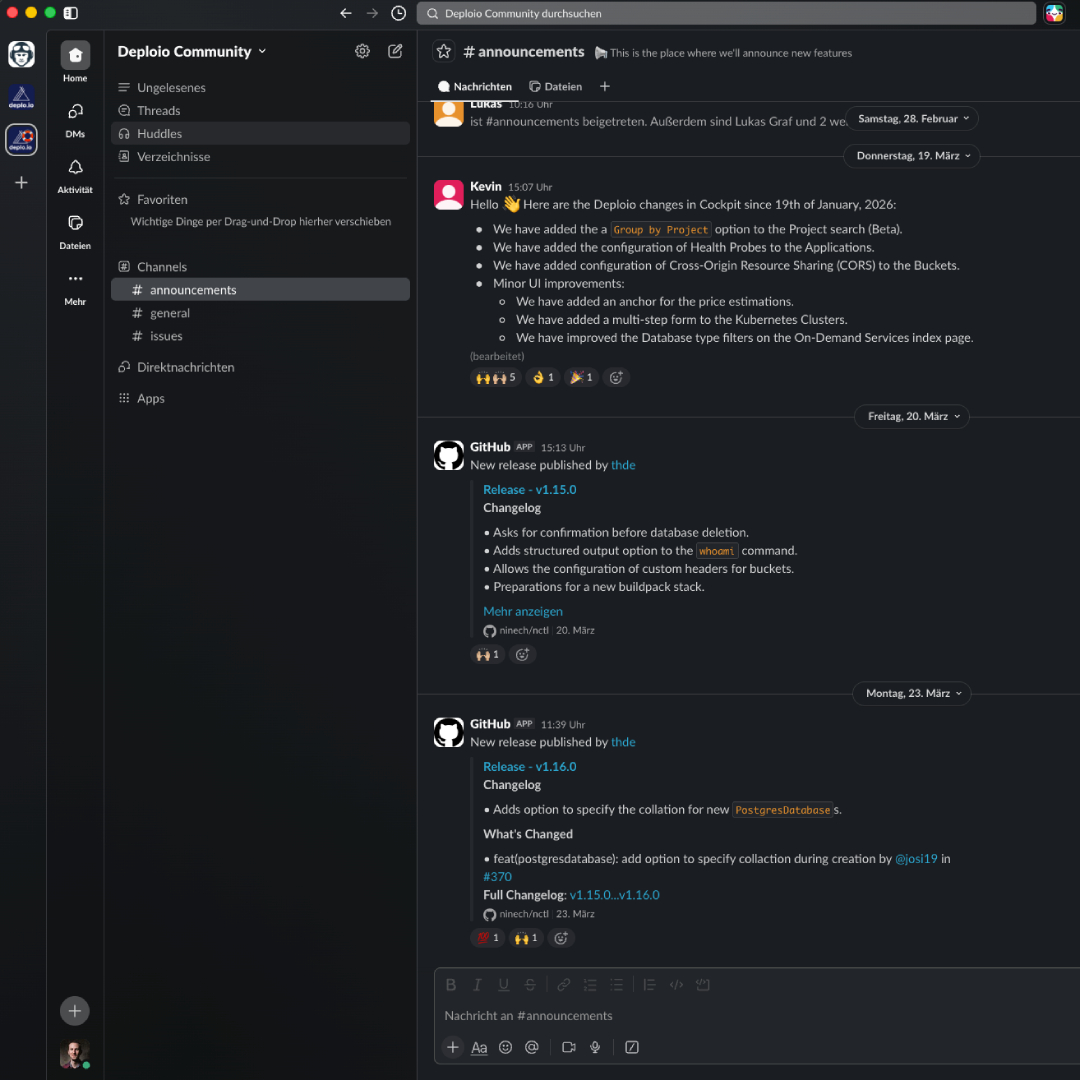This screenshot has width=1080, height=1080.
Task: Open attachment plus menu in composer
Action: 453,1047
